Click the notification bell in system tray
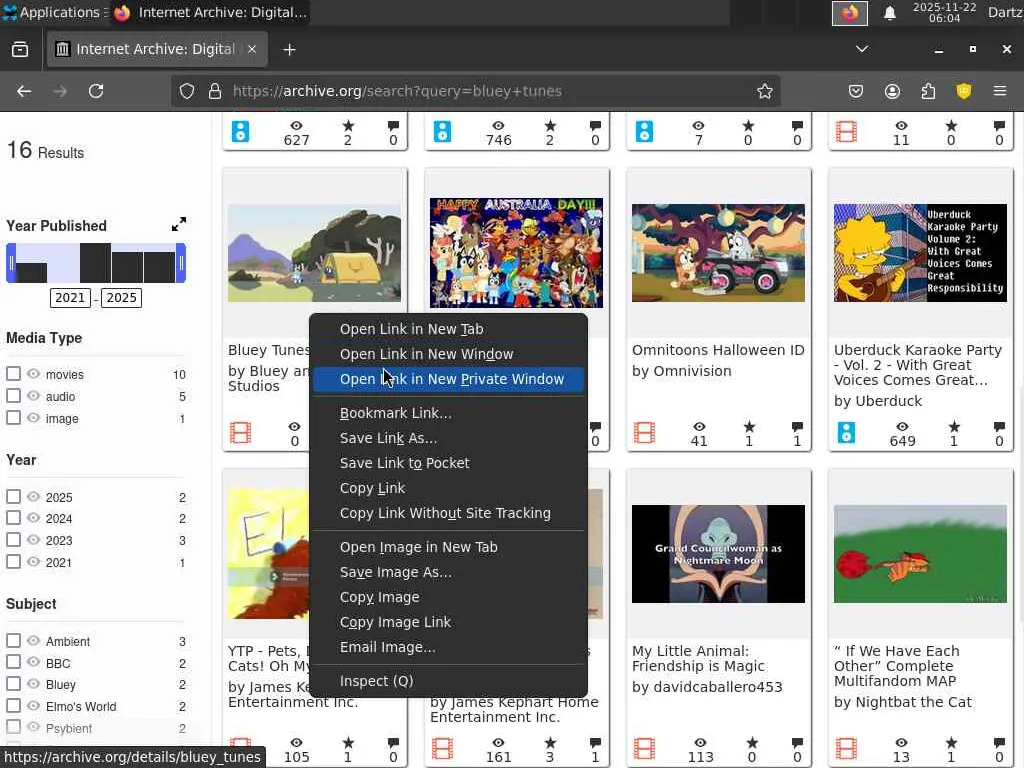This screenshot has width=1024, height=768. pyautogui.click(x=889, y=13)
